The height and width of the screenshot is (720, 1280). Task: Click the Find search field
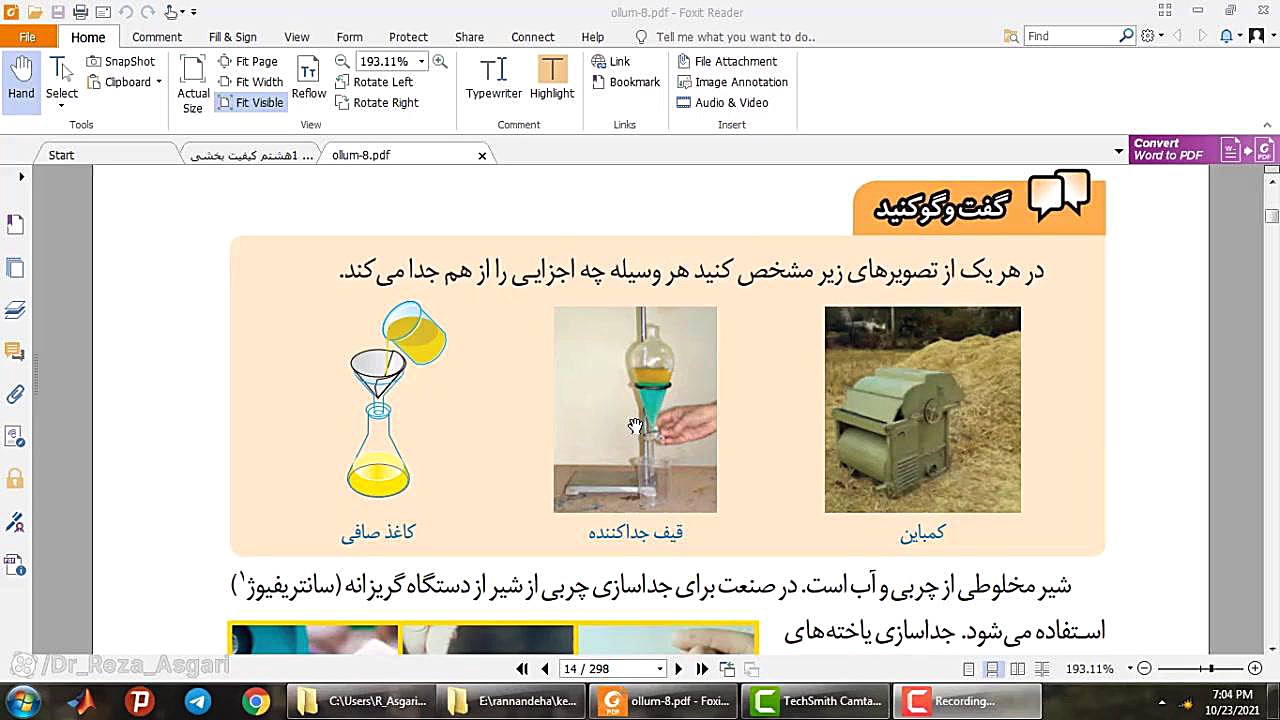click(1071, 36)
